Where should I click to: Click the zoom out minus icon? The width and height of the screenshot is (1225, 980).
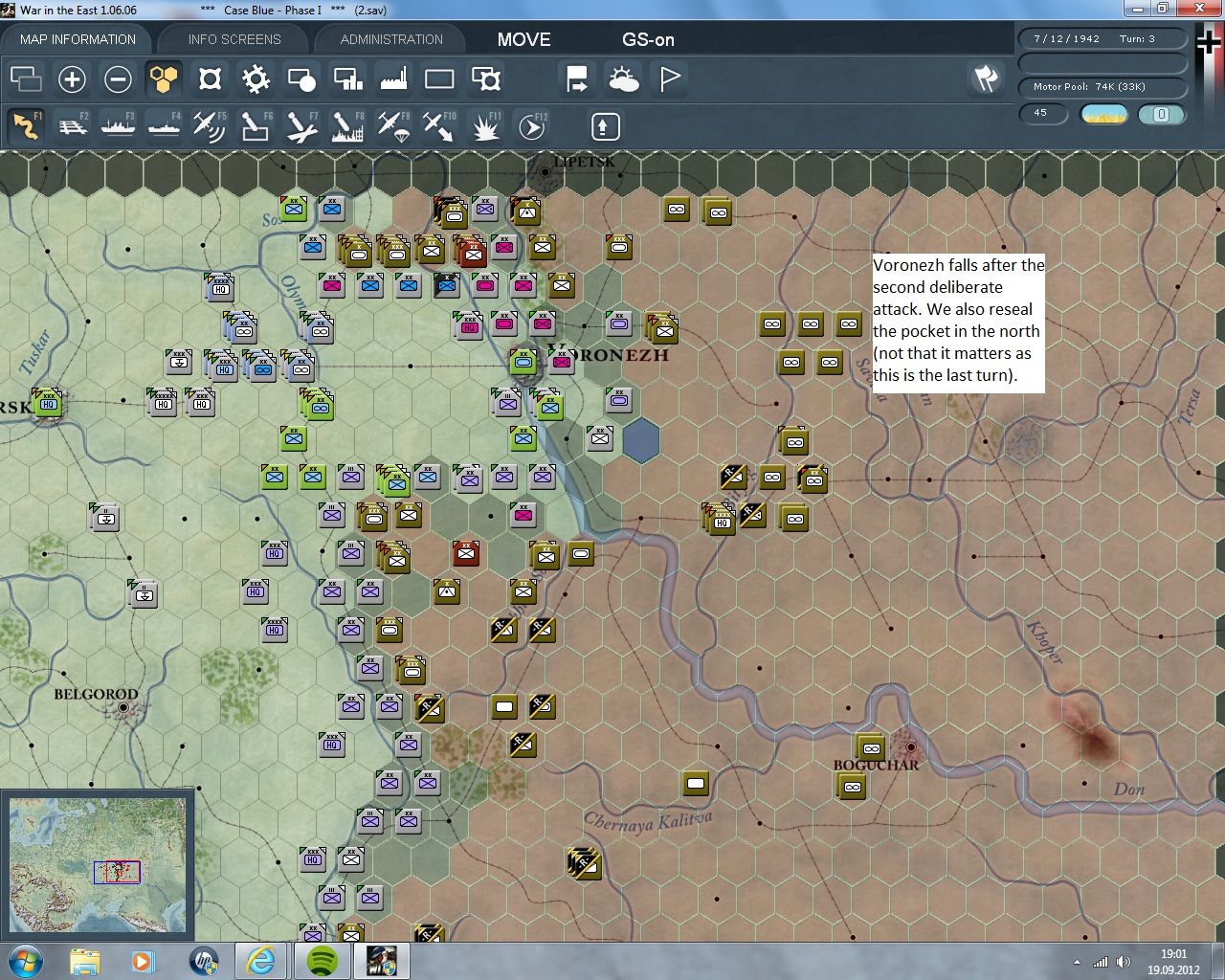[118, 78]
